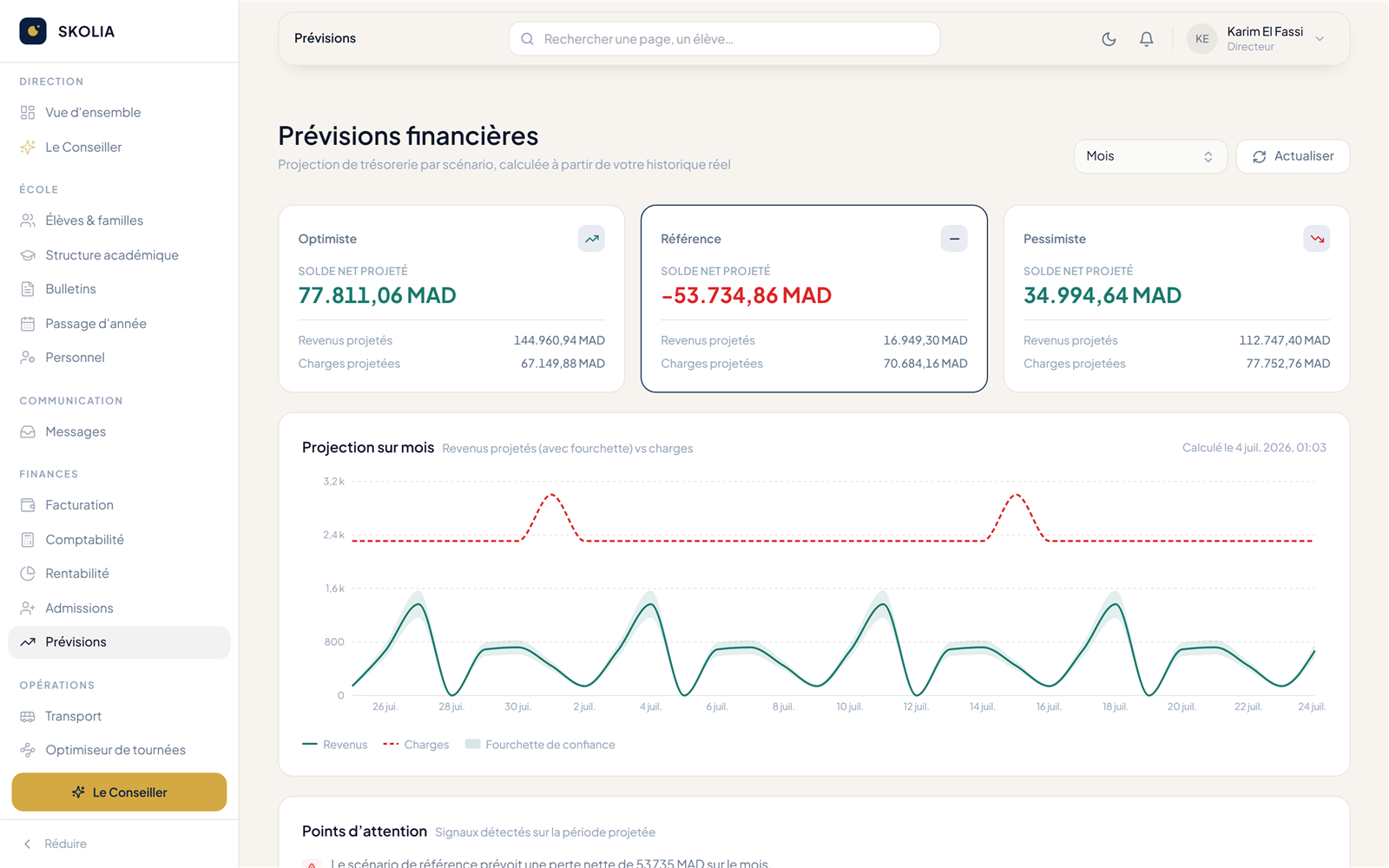Click the Réduire chevron-left icon
The width and height of the screenshot is (1389, 868).
[x=28, y=844]
